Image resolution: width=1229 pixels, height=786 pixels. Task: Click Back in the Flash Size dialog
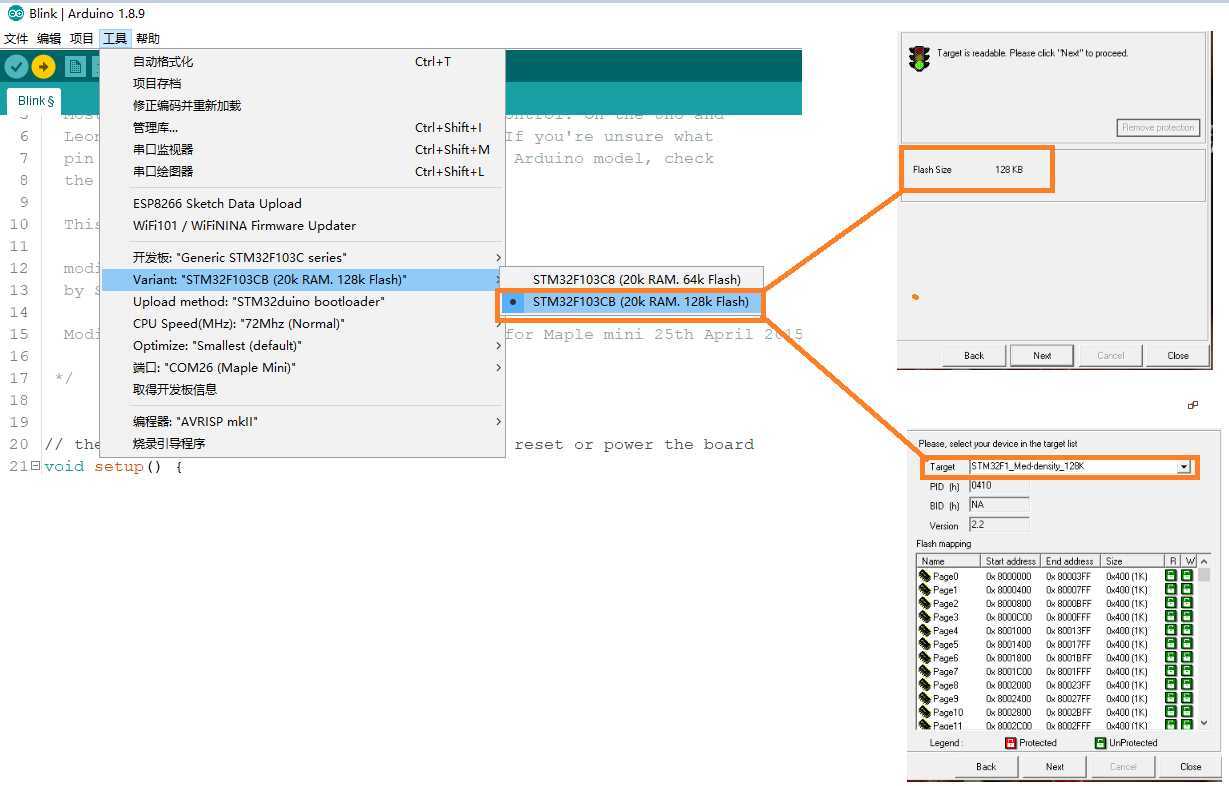tap(974, 355)
